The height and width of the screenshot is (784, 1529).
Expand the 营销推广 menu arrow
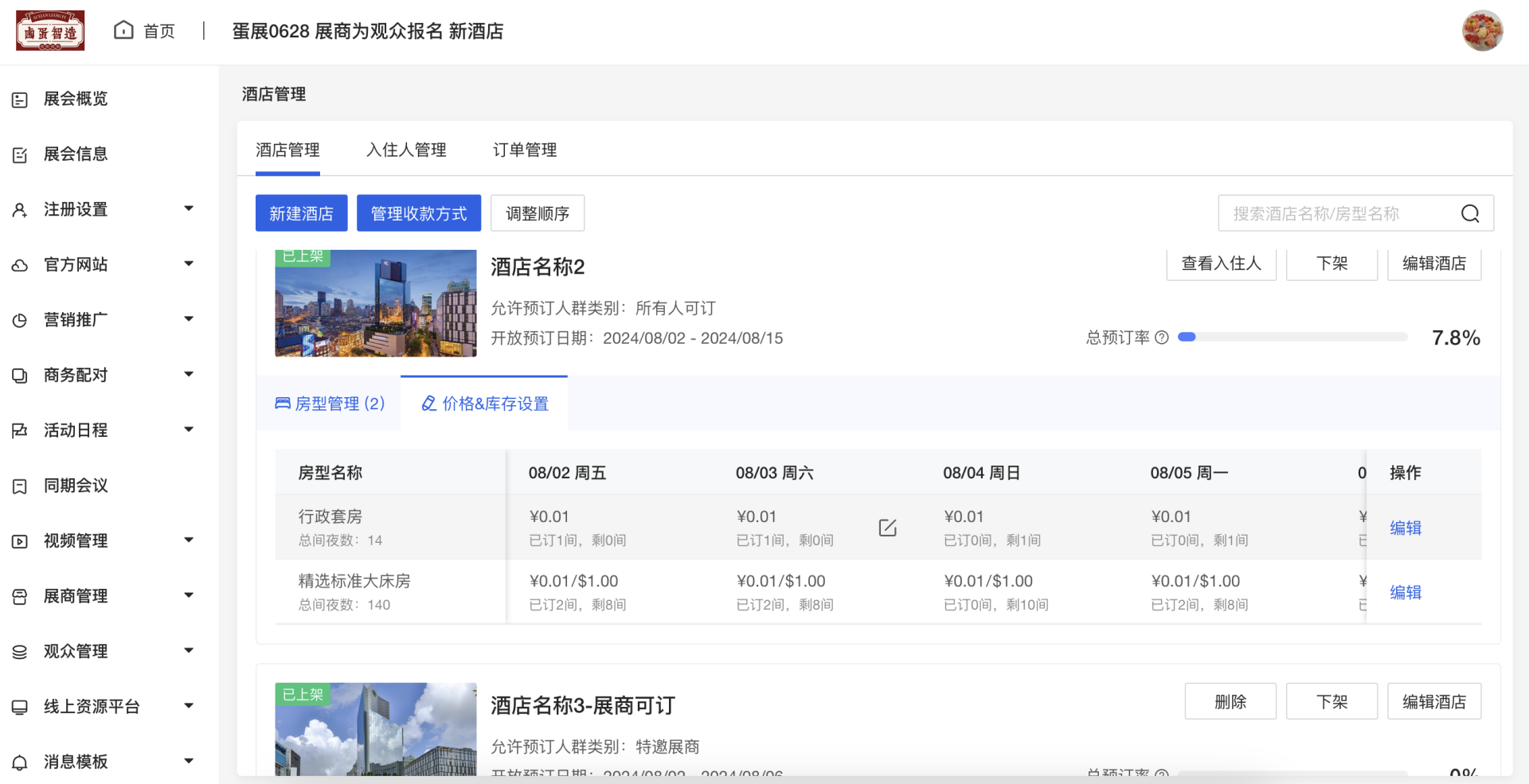tap(189, 319)
